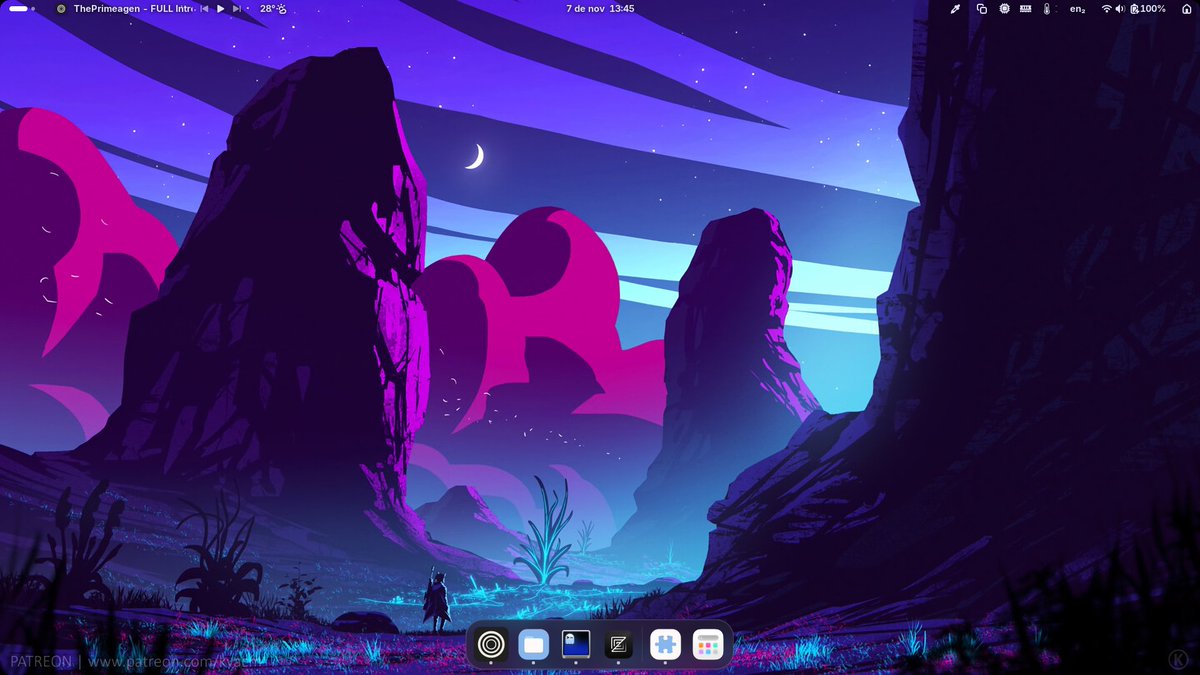Open the RAM memory indicator
This screenshot has height=675, width=1200.
click(x=1026, y=8)
